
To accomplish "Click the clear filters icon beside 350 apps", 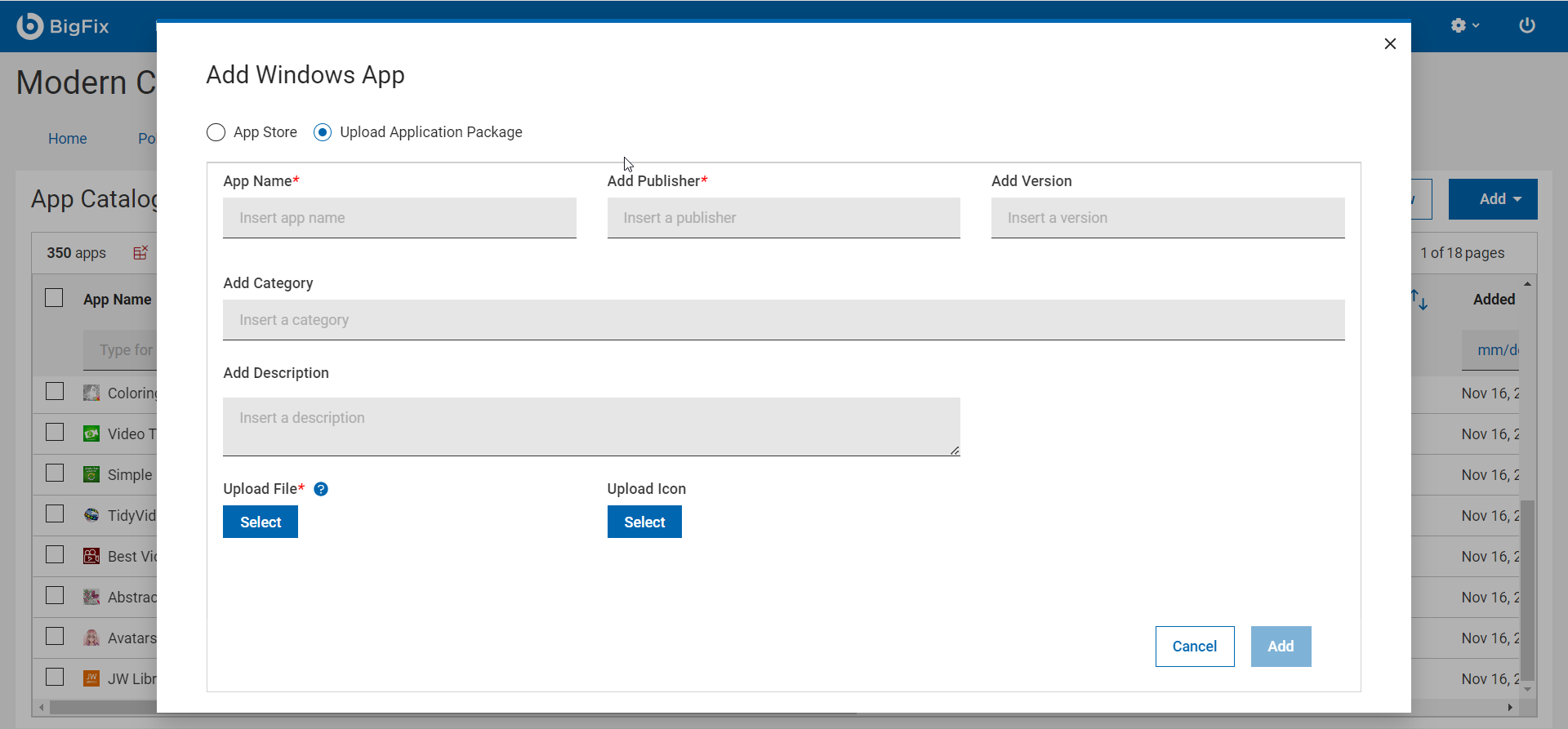I will point(140,253).
